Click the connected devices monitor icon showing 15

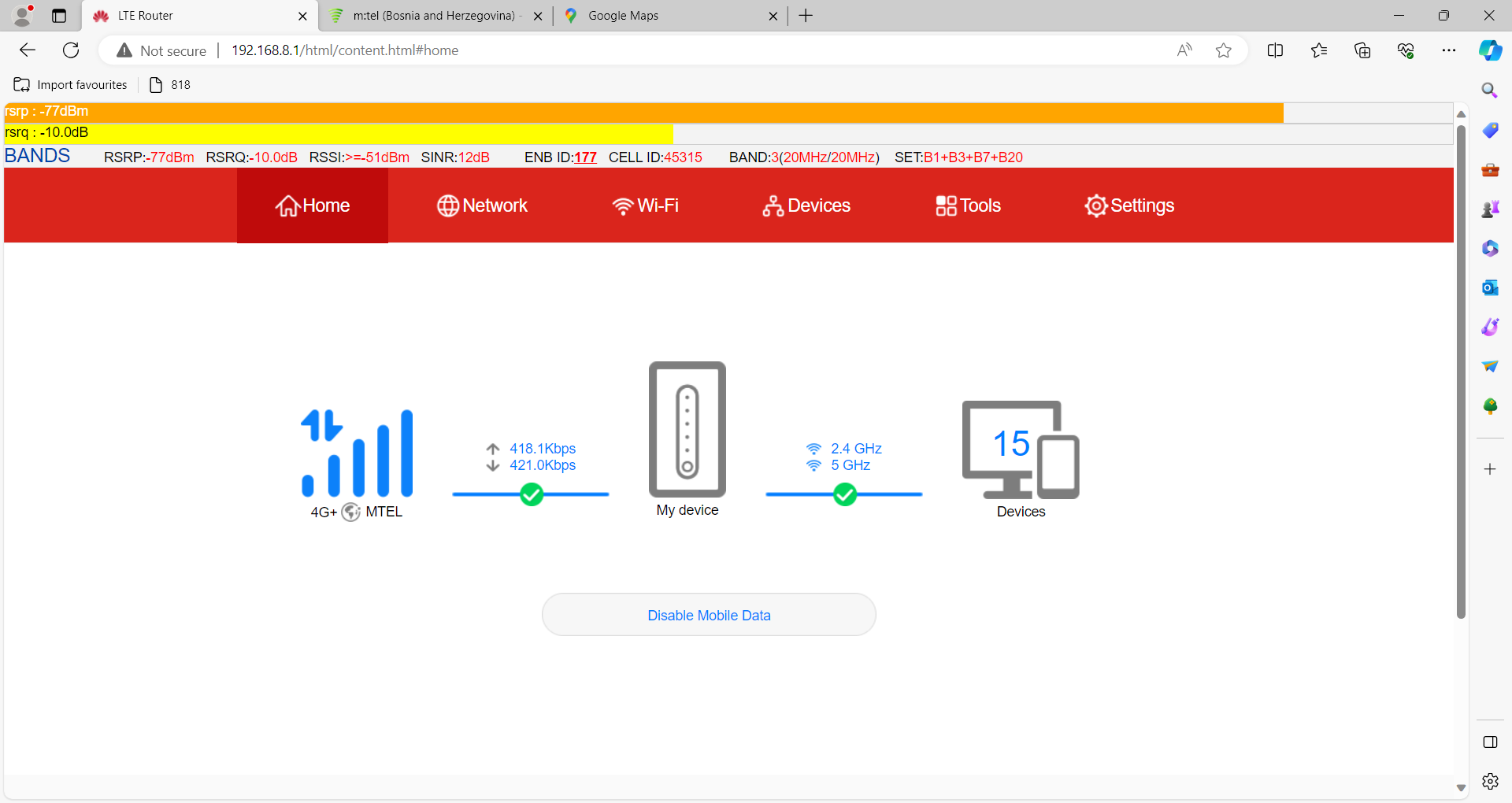click(1021, 450)
